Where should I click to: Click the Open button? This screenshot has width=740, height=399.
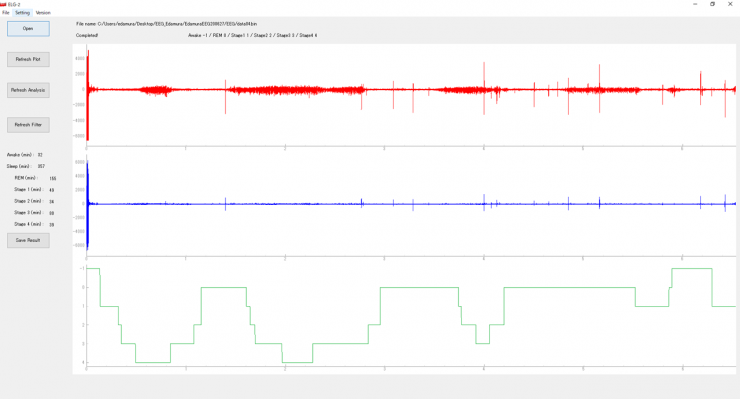coord(28,29)
